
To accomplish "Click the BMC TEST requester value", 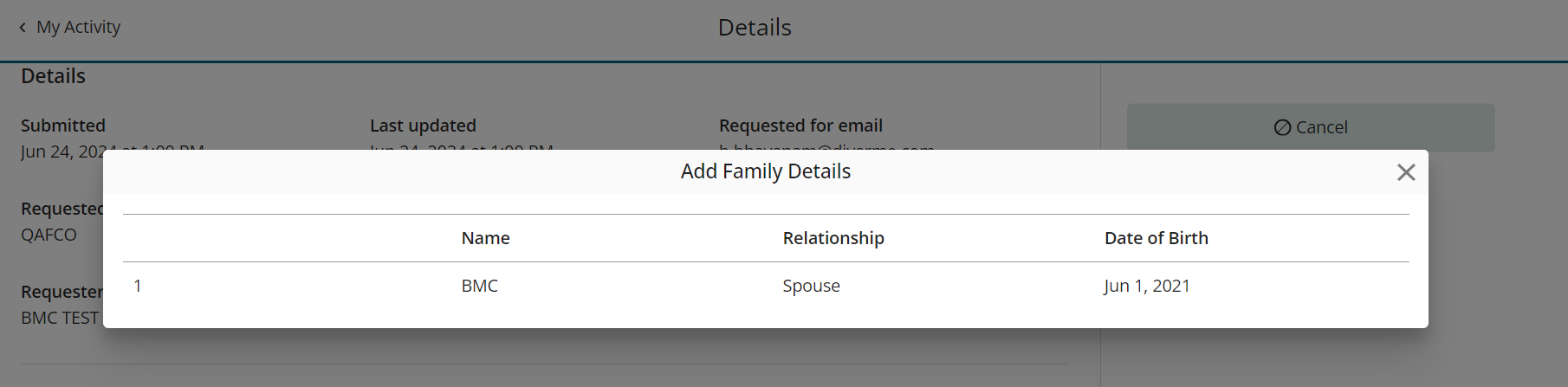I will pyautogui.click(x=60, y=318).
